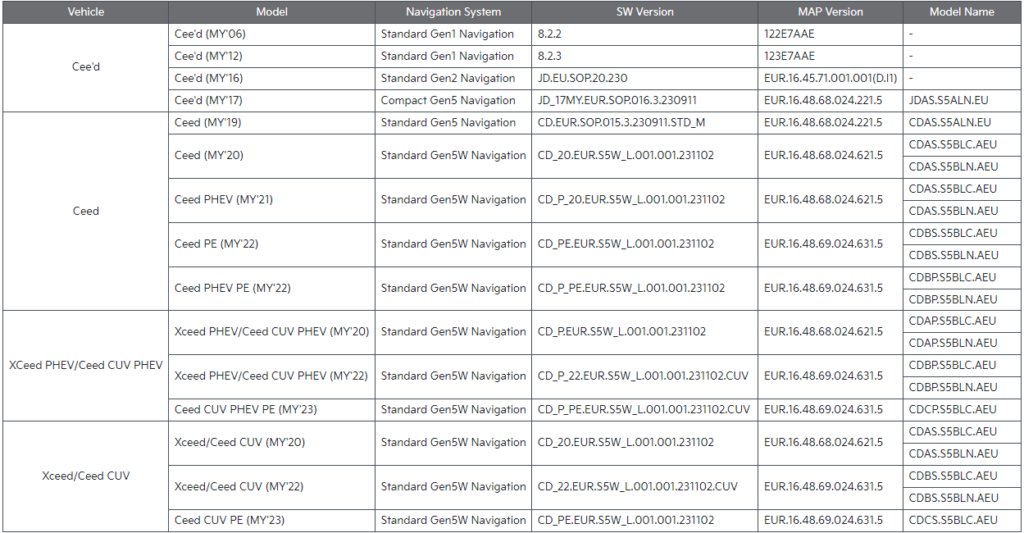Select MAP version in Ceed PHEV (MY'21) row
The image size is (1024, 533).
830,200
